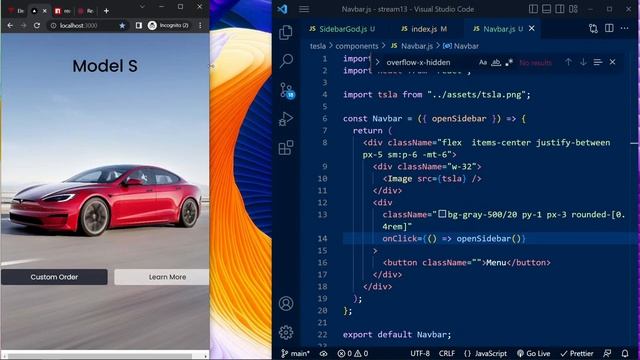
Task: Open changes compare icon in editor toolbar
Action: 593,29
